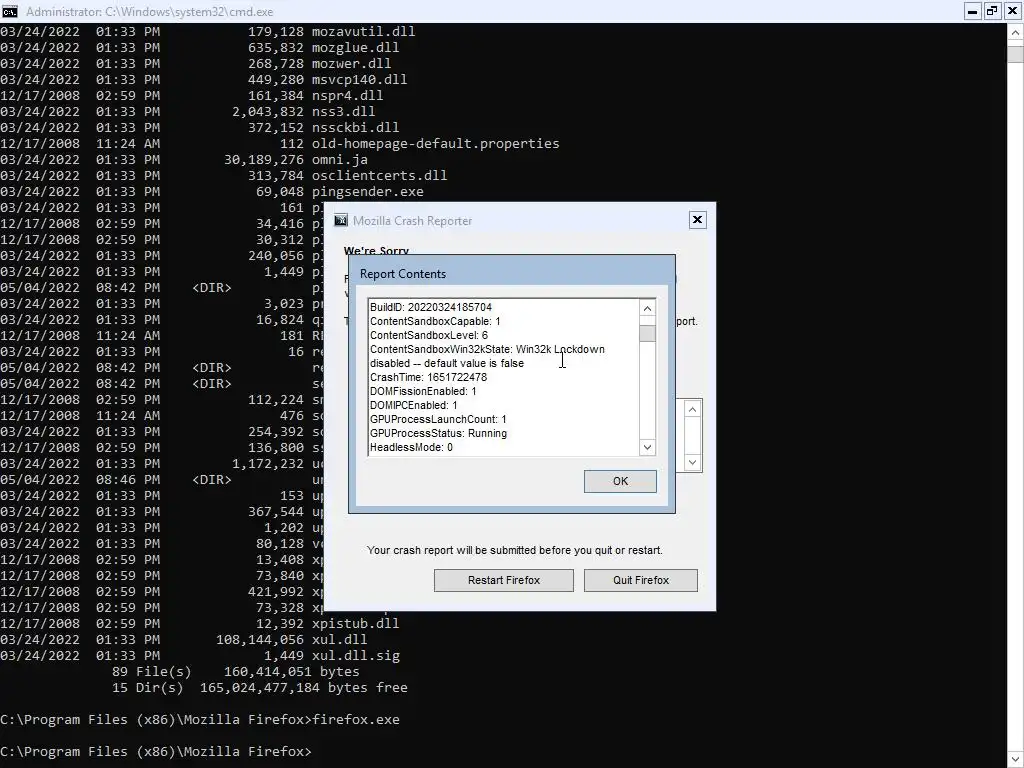The width and height of the screenshot is (1024, 768).
Task: Click the Report Contents dialog title
Action: click(x=403, y=274)
